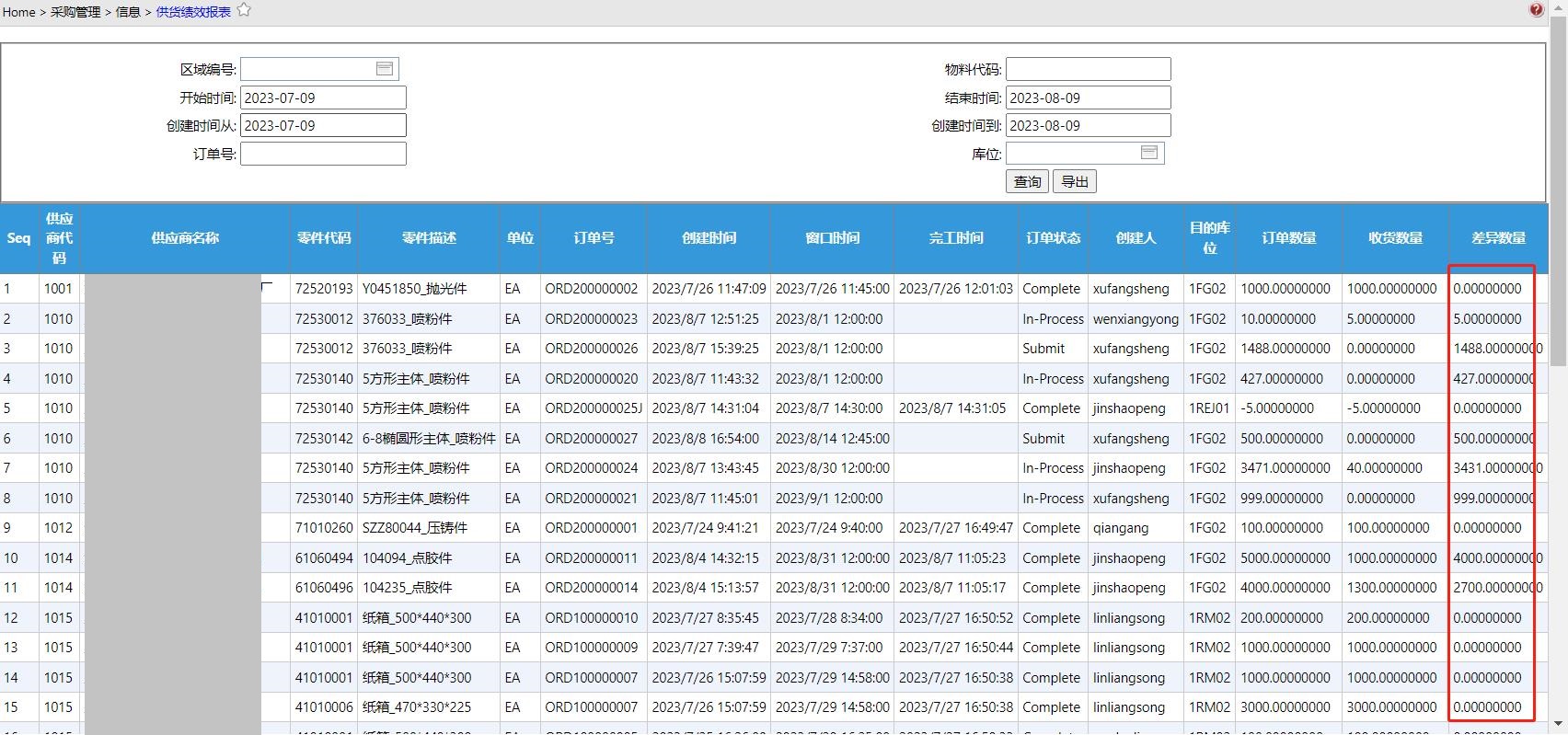Image resolution: width=1568 pixels, height=735 pixels.
Task: Open the 库位 picker icon
Action: pyautogui.click(x=1148, y=153)
